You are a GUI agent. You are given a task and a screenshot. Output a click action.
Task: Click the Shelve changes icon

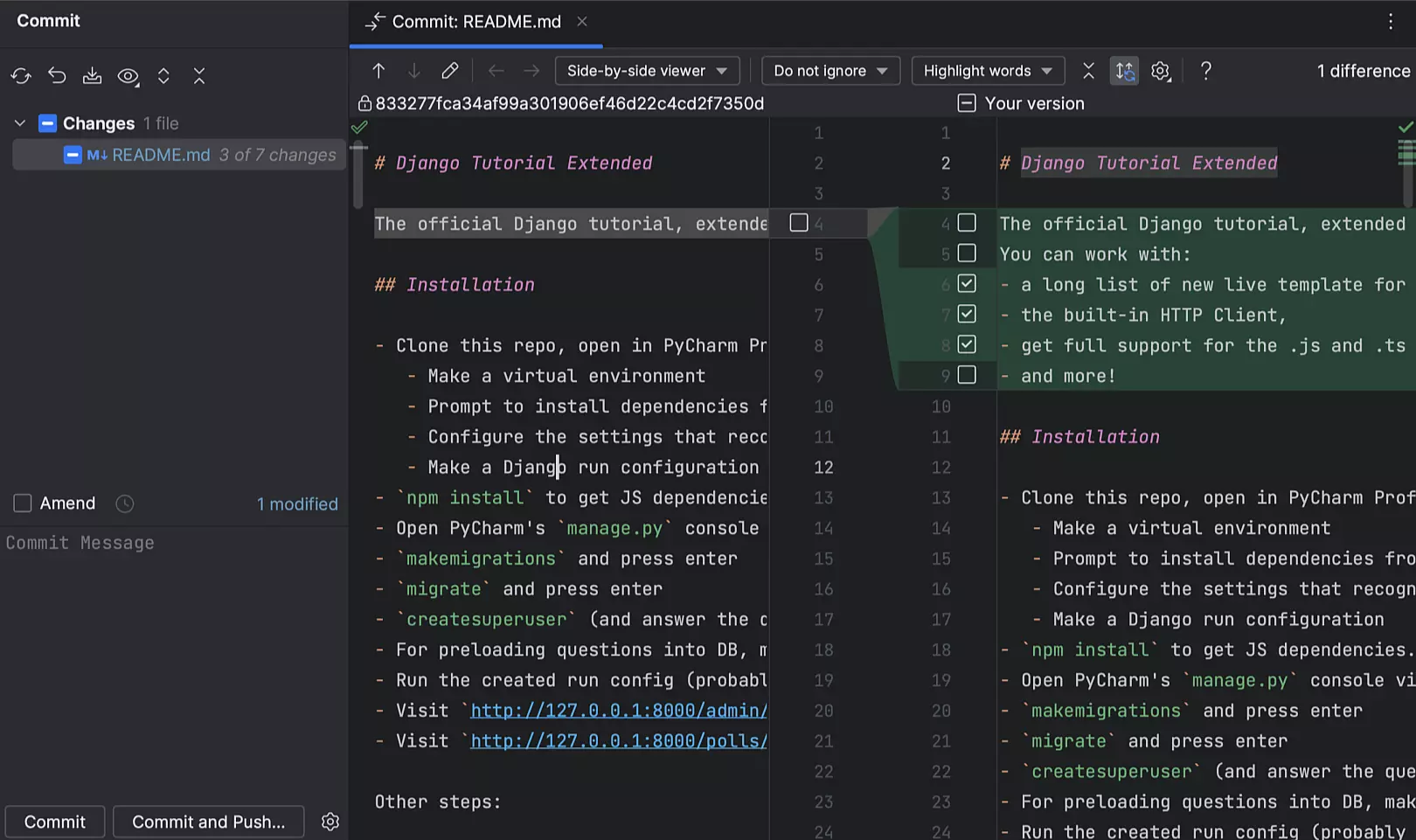pyautogui.click(x=92, y=76)
